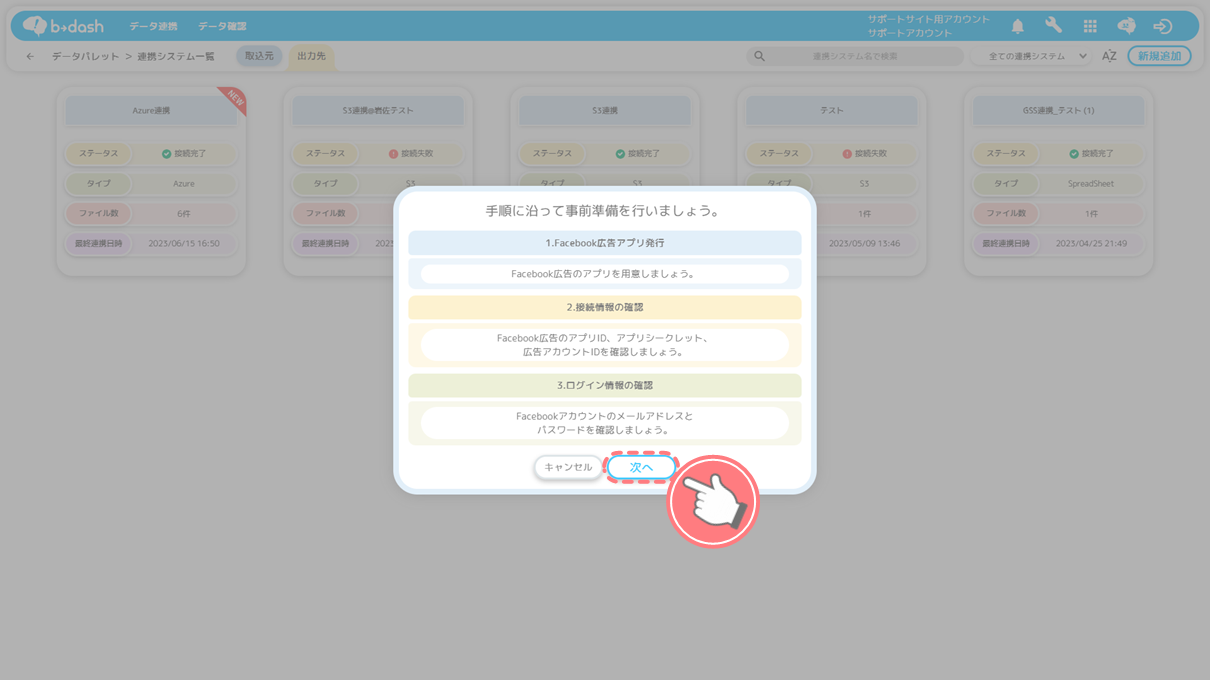Click the b→dash logo
Screen dimensions: 1210x680
point(62,26)
